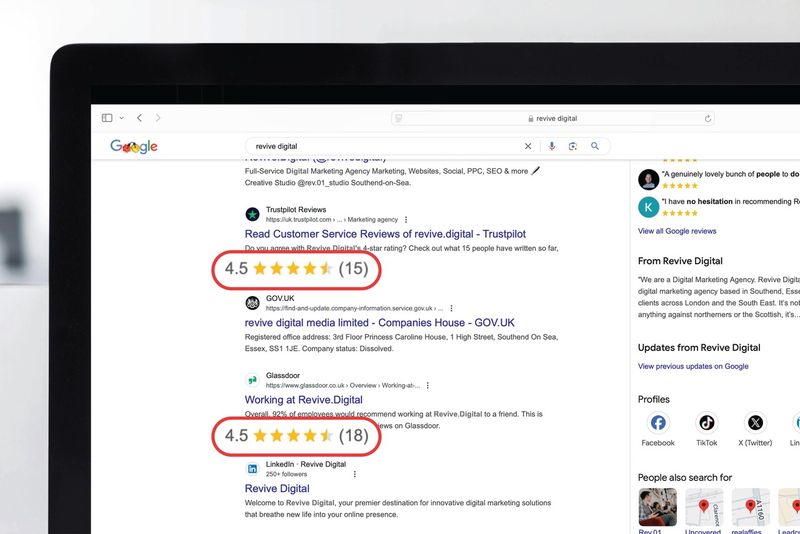The image size is (800, 534).
Task: Open more options for LinkedIn result
Action: [x=355, y=474]
